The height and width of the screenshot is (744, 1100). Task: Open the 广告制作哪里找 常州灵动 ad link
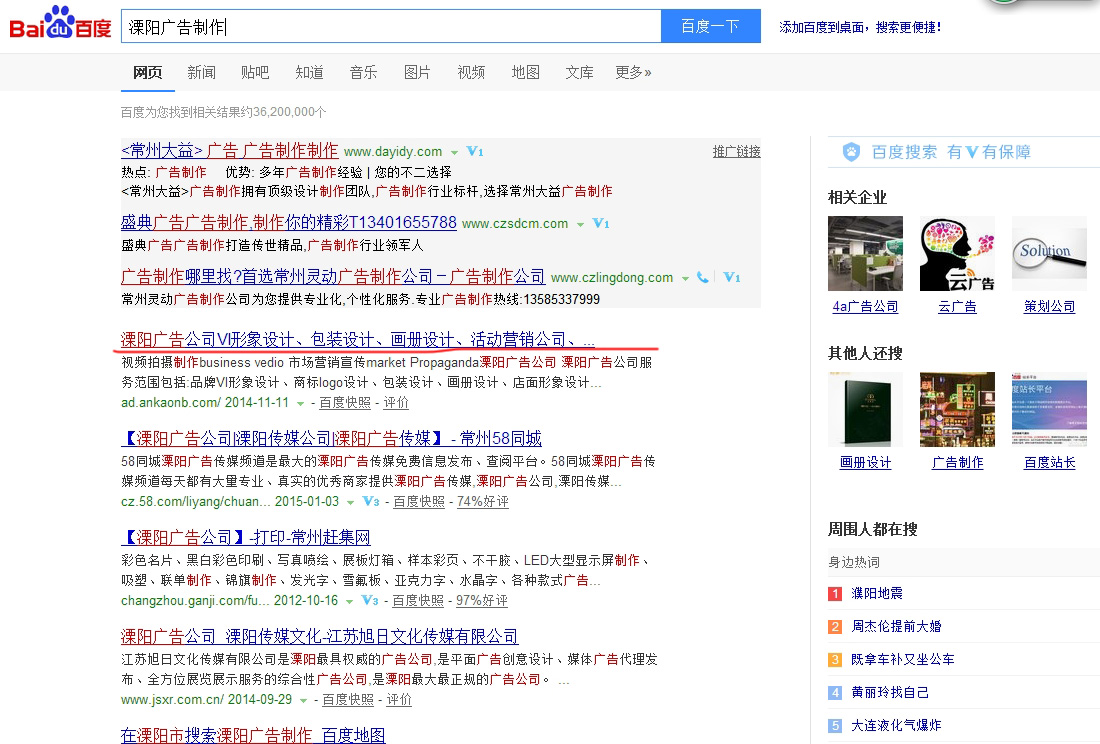click(x=333, y=277)
